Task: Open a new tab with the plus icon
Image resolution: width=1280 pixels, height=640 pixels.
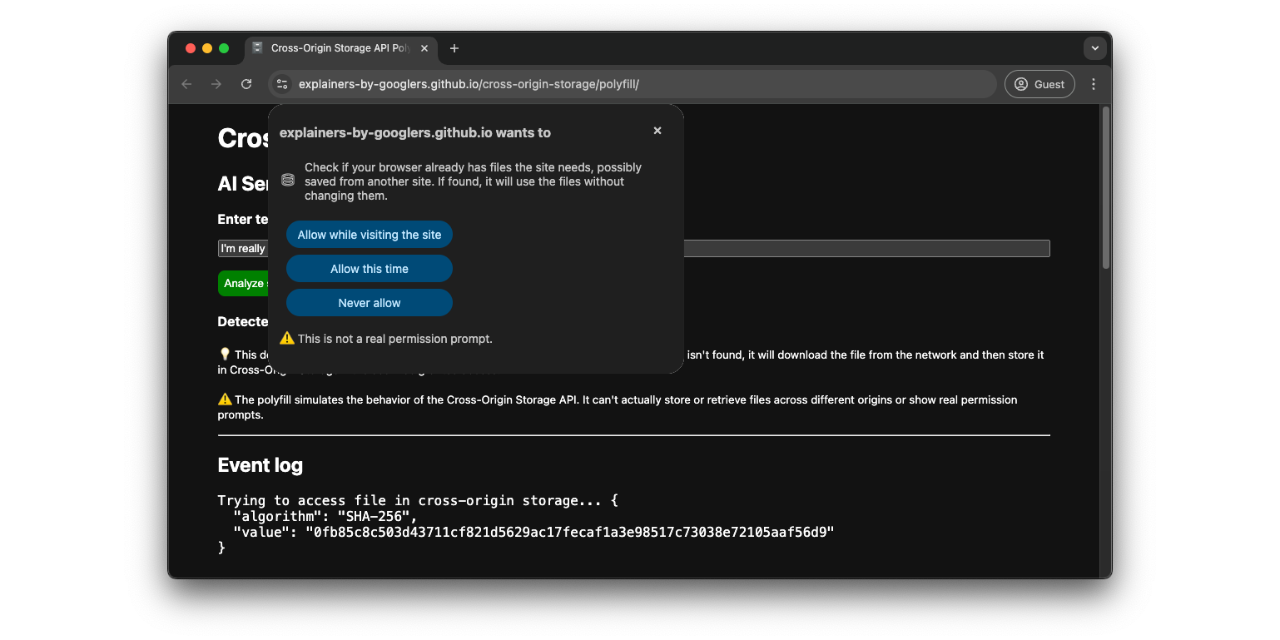Action: [x=454, y=48]
